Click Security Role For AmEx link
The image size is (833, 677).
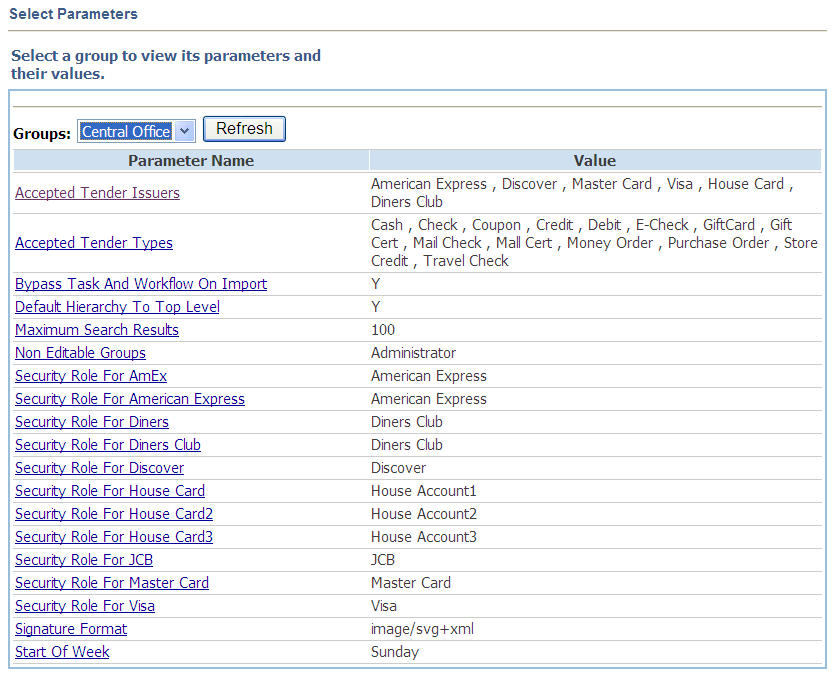91,376
